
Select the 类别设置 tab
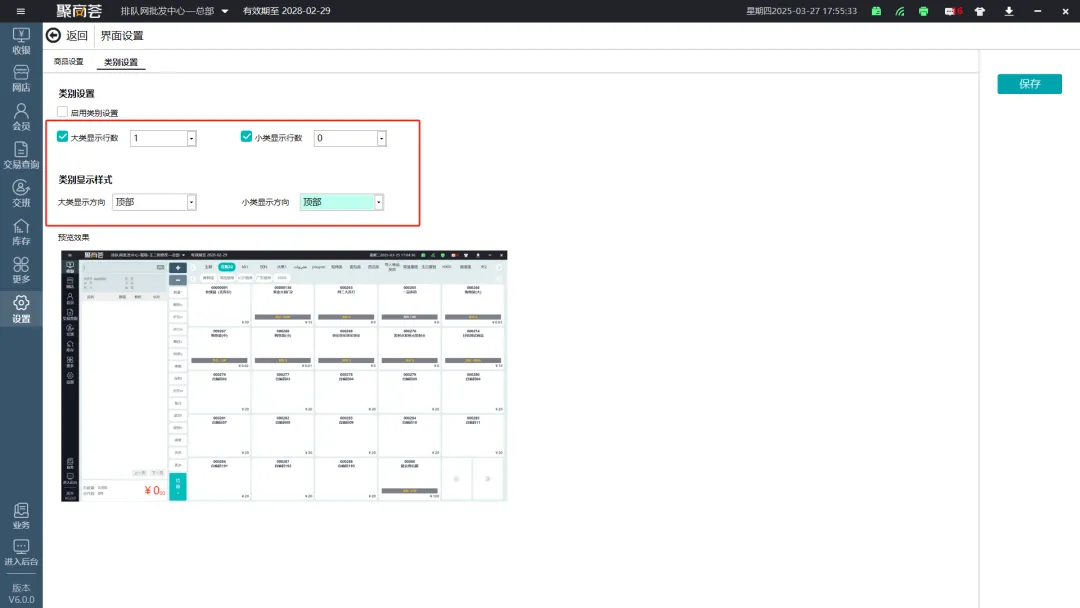coord(121,62)
